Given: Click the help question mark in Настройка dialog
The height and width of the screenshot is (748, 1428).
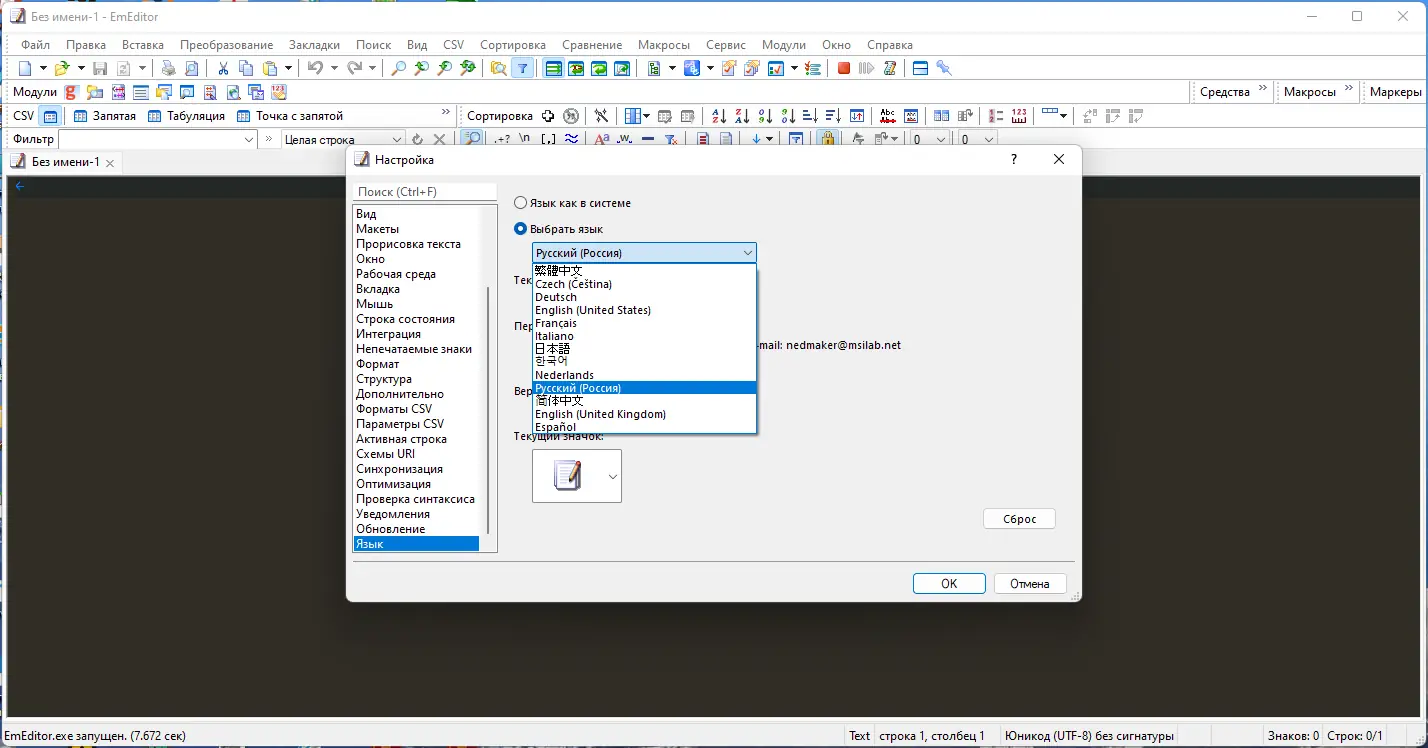Looking at the screenshot, I should pyautogui.click(x=1013, y=160).
